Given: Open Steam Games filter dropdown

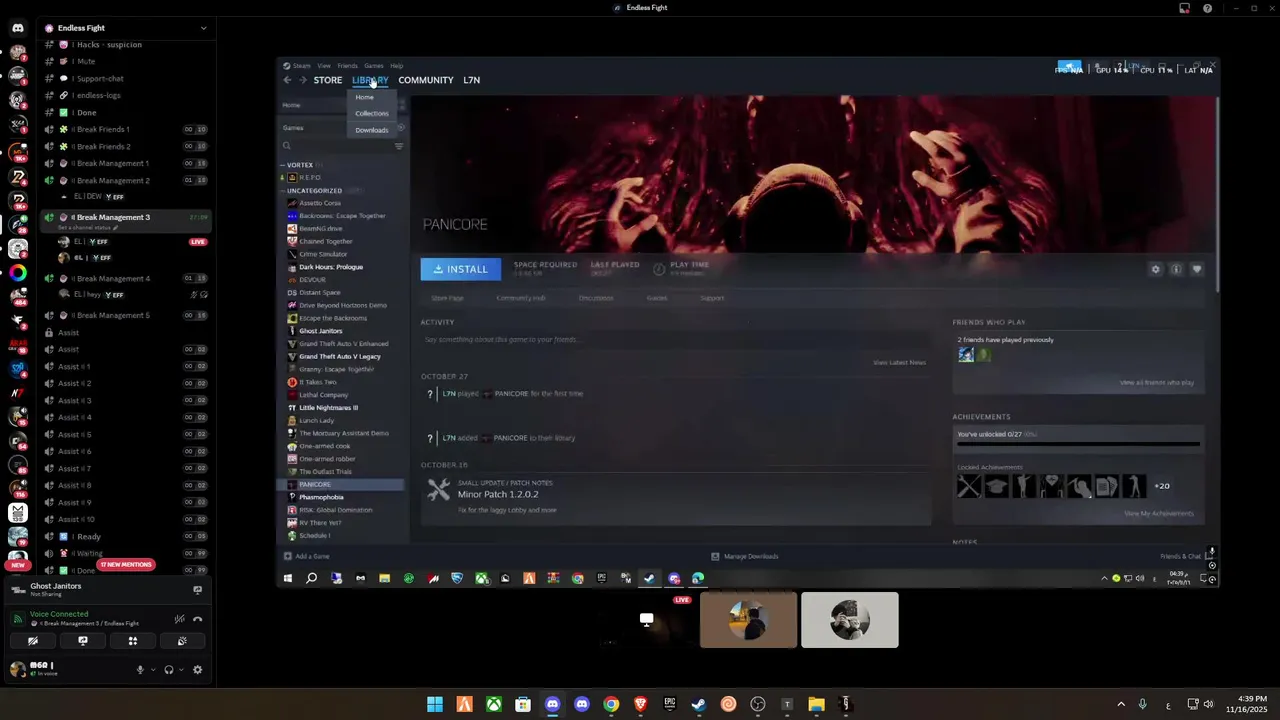Looking at the screenshot, I should (342, 128).
